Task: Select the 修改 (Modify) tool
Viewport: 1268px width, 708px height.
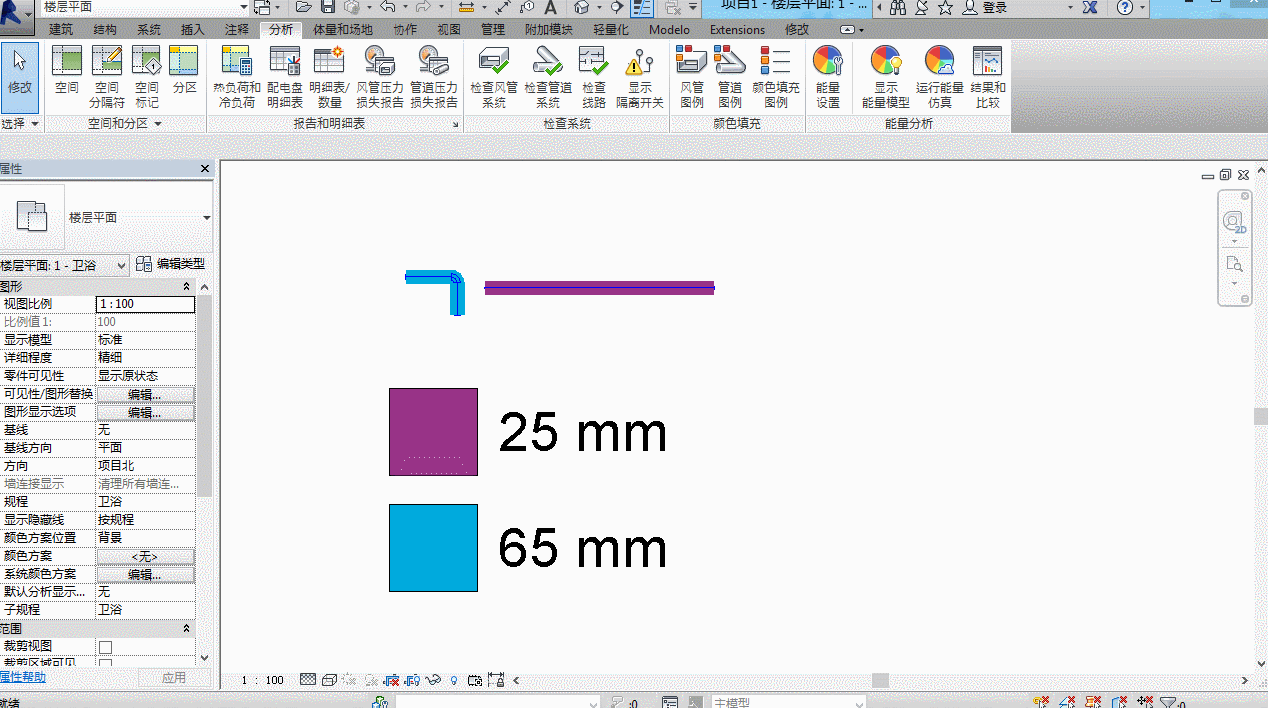Action: click(20, 76)
